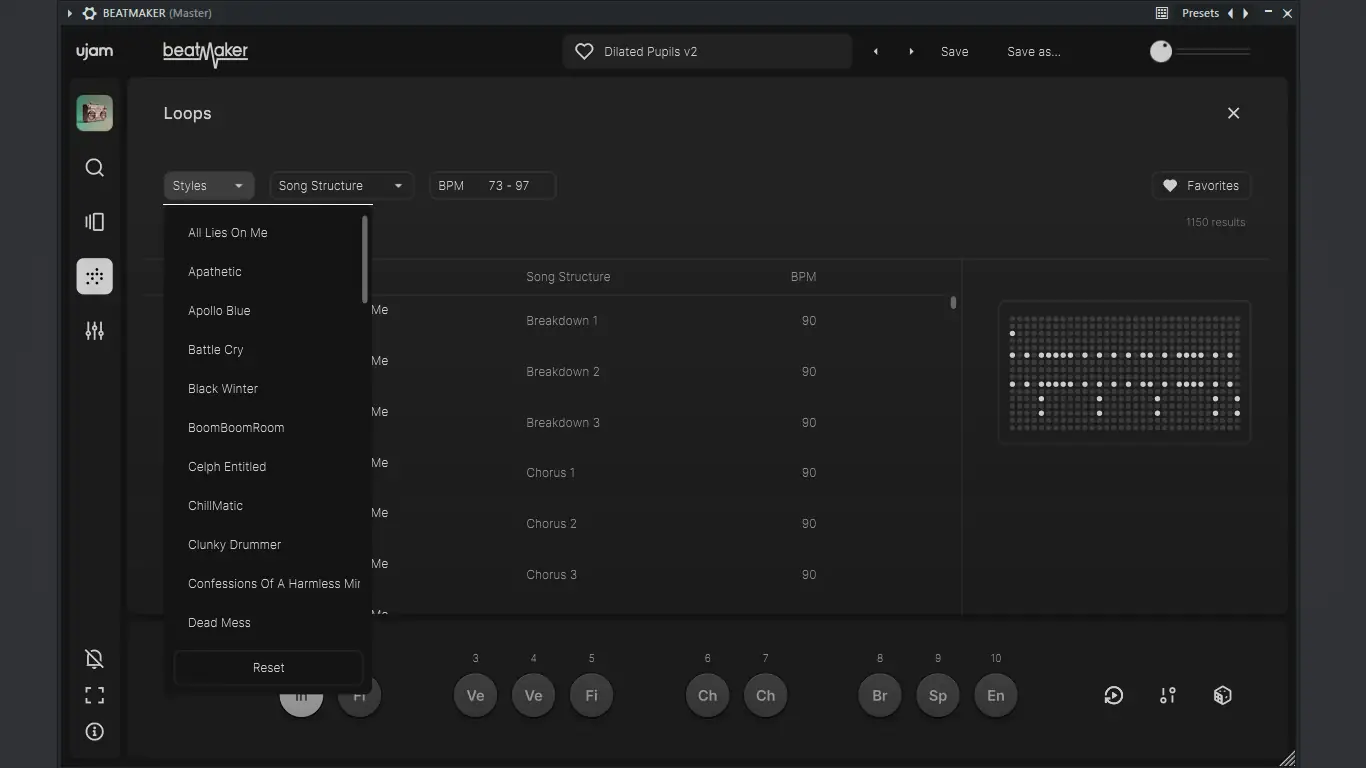
Task: Open the Presets menu in title bar
Action: tap(1200, 13)
